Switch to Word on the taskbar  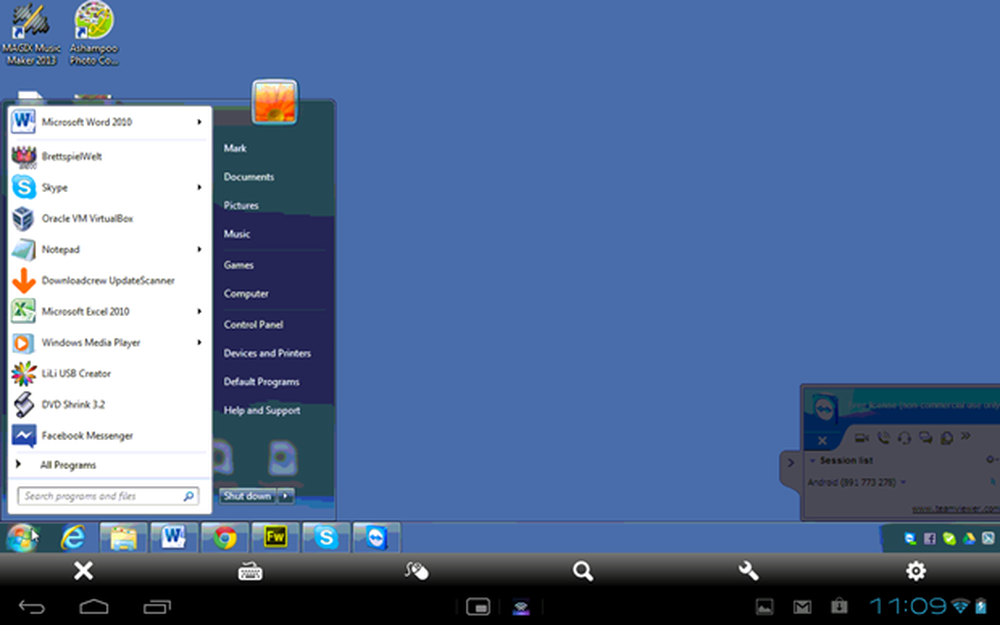point(173,538)
